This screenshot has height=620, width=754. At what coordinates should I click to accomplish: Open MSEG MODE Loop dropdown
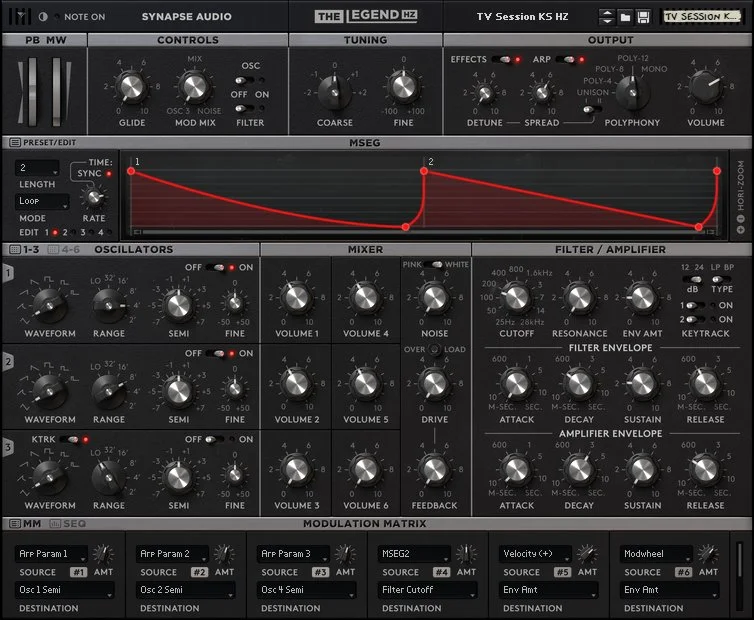coord(42,201)
